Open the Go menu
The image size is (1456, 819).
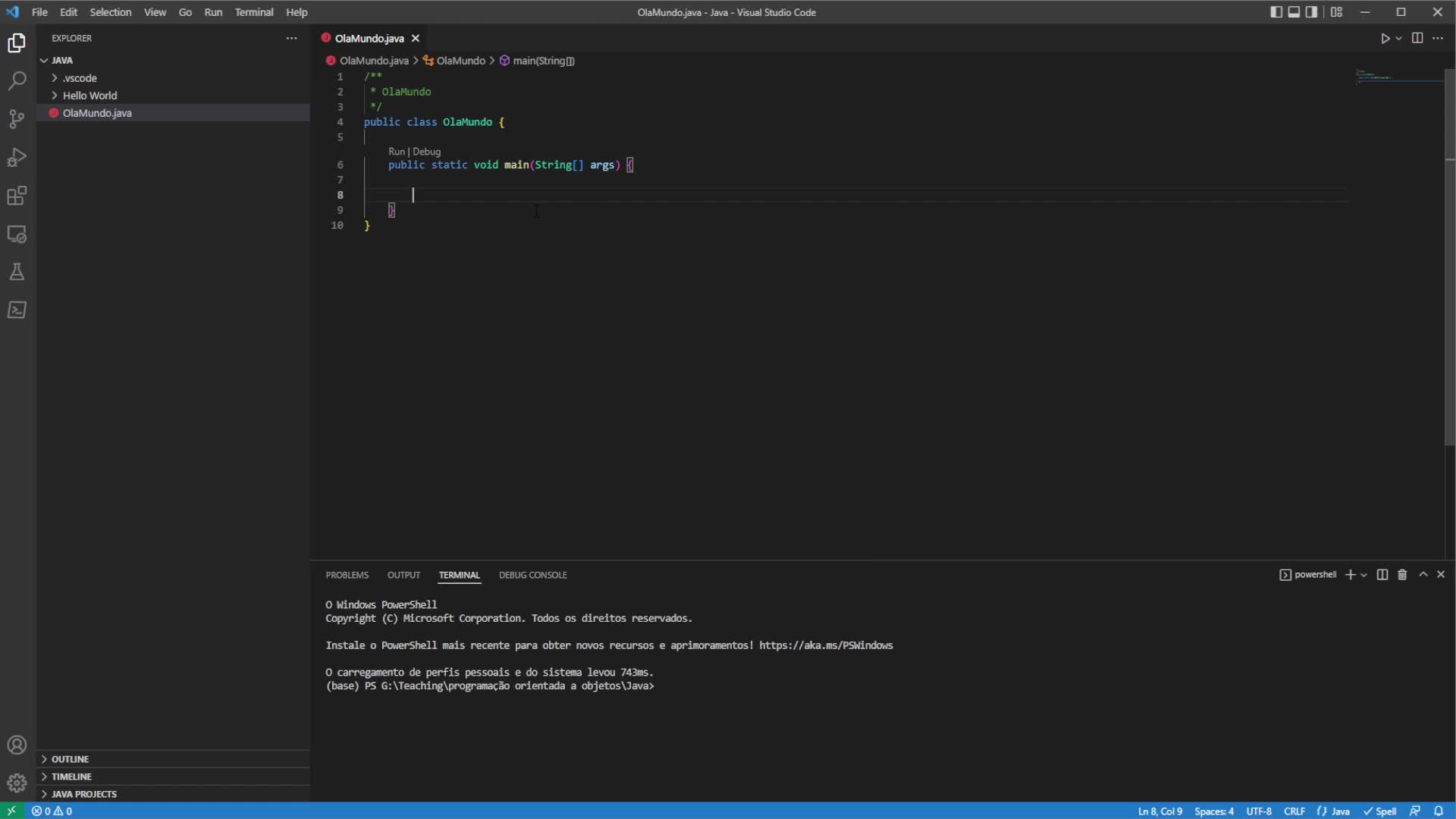point(185,12)
